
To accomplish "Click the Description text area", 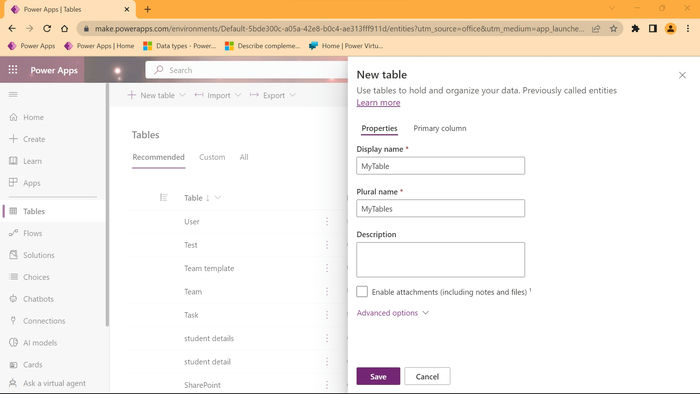I will point(441,260).
